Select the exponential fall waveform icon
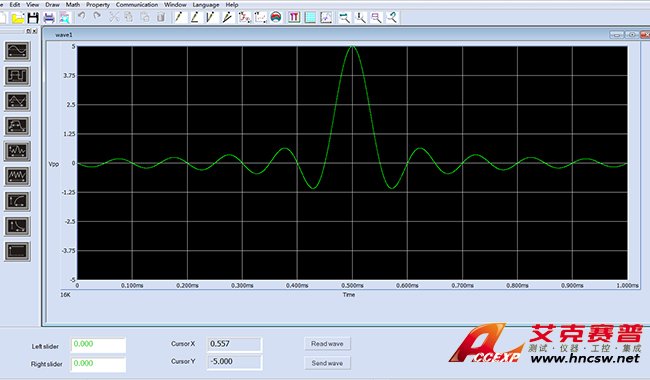Viewport: 650px width, 380px height. pos(17,226)
